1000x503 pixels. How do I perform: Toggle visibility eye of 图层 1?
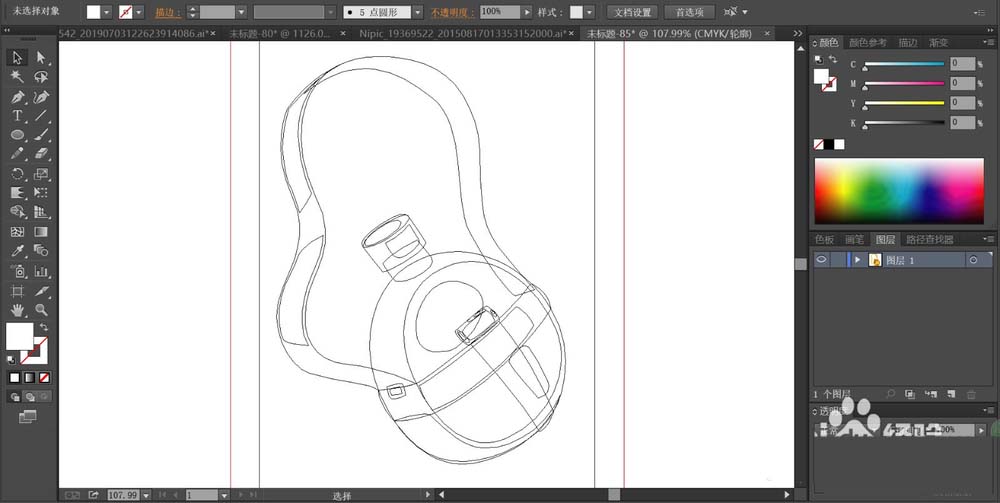tap(821, 259)
